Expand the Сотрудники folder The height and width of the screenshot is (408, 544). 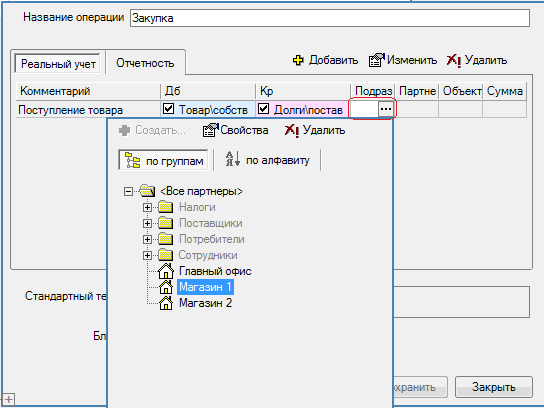[147, 255]
